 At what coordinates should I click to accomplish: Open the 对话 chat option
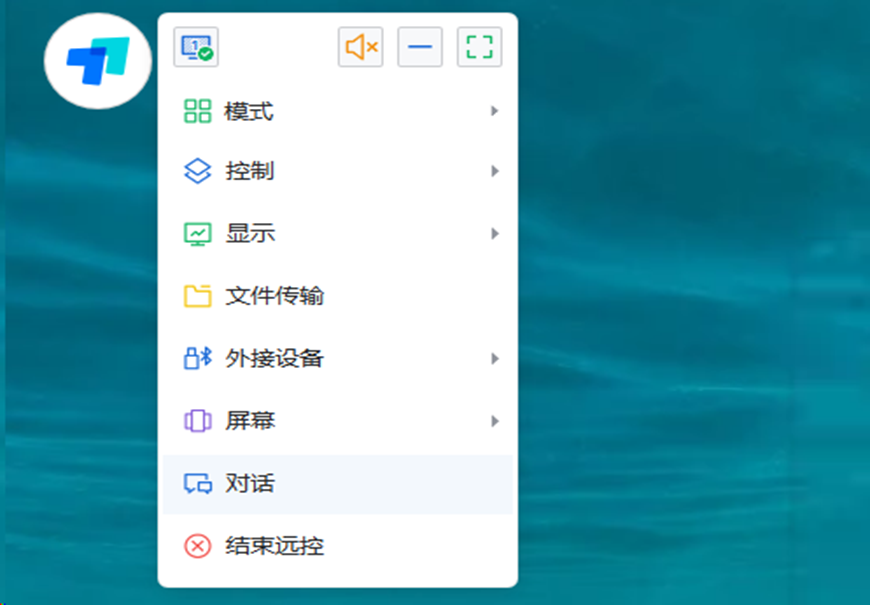click(x=338, y=484)
